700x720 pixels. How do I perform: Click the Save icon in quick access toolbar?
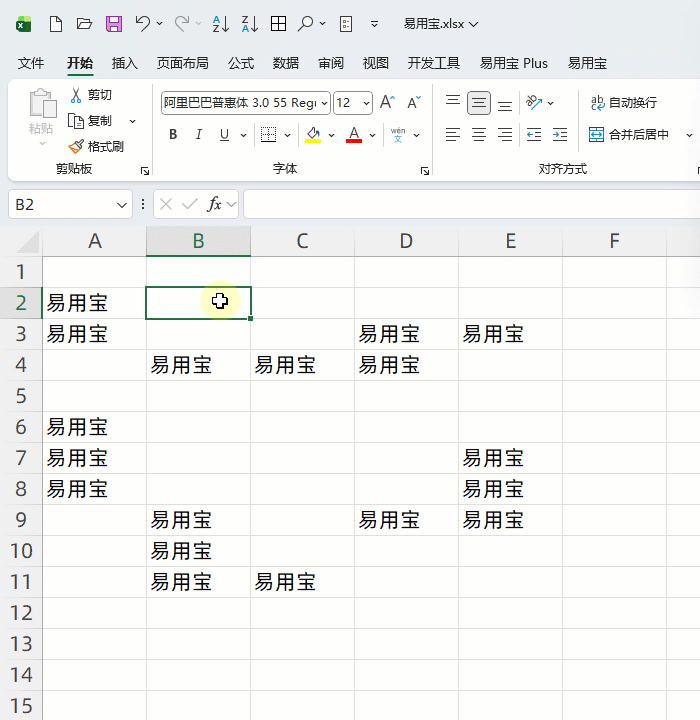click(x=113, y=24)
